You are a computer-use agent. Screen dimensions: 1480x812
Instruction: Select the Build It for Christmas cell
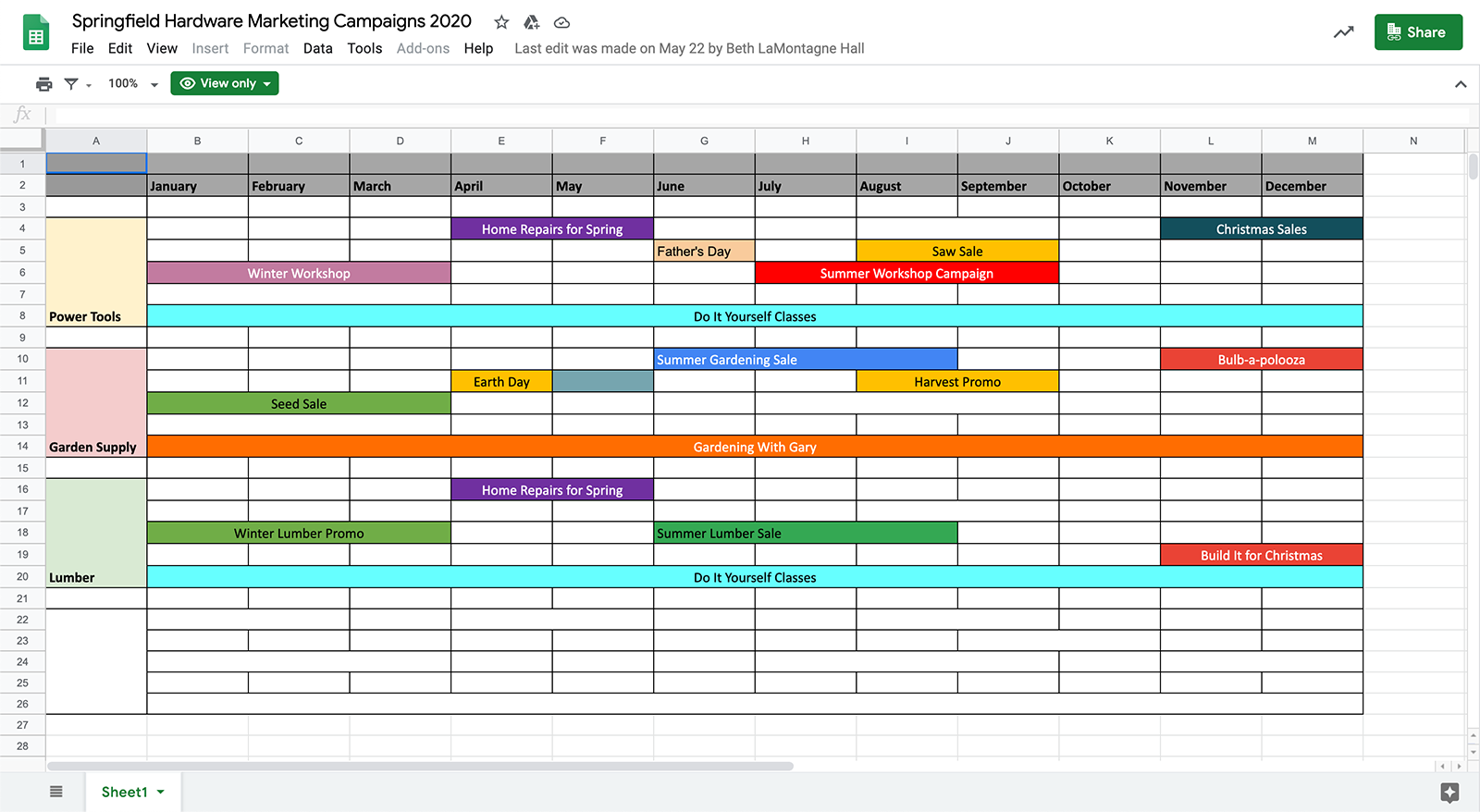pos(1262,555)
